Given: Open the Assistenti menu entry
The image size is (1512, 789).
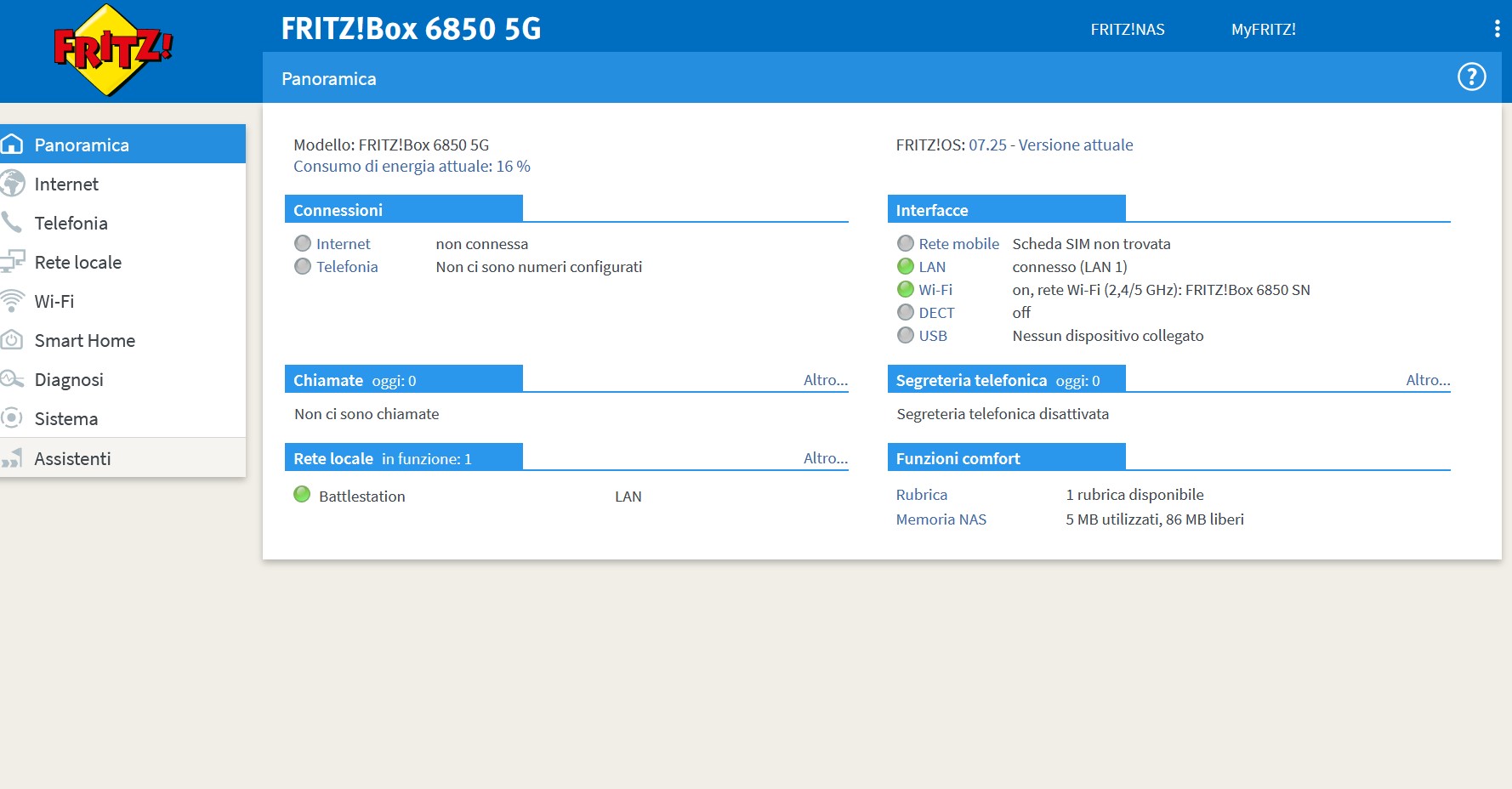Looking at the screenshot, I should (122, 458).
